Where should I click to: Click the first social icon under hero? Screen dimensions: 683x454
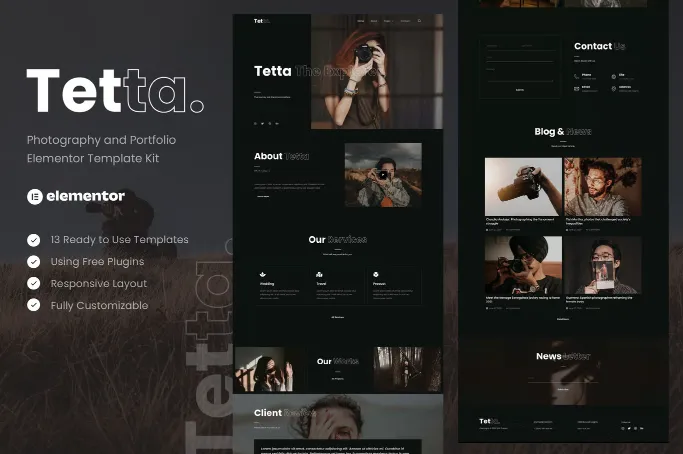click(256, 123)
